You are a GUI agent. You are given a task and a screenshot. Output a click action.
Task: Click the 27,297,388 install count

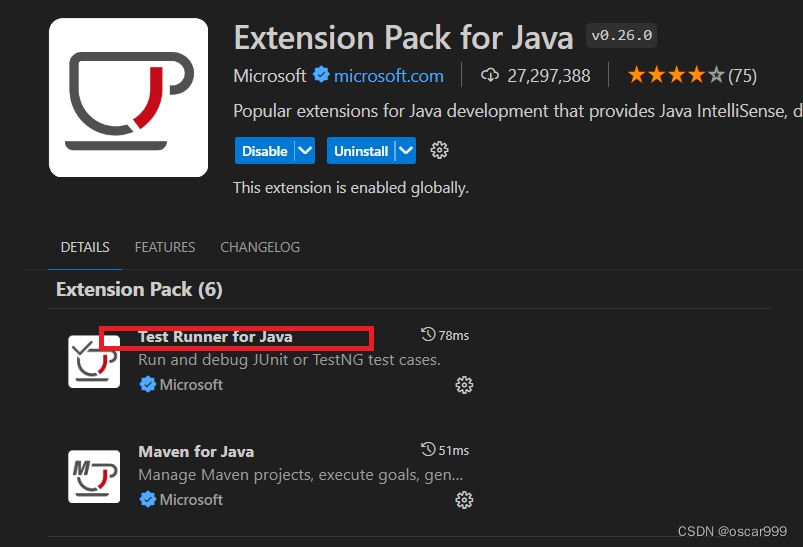click(549, 76)
